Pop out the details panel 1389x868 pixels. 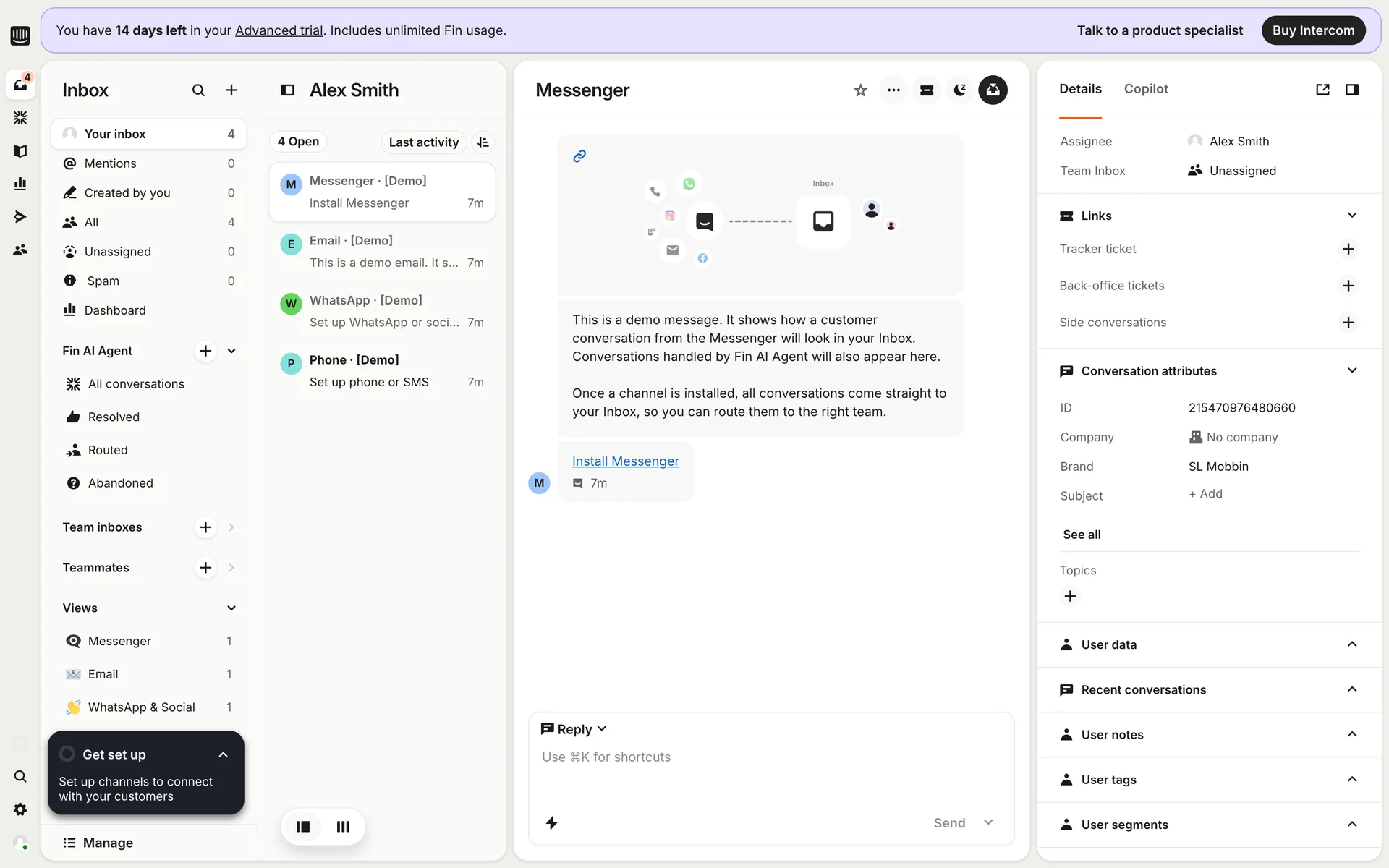pos(1322,90)
